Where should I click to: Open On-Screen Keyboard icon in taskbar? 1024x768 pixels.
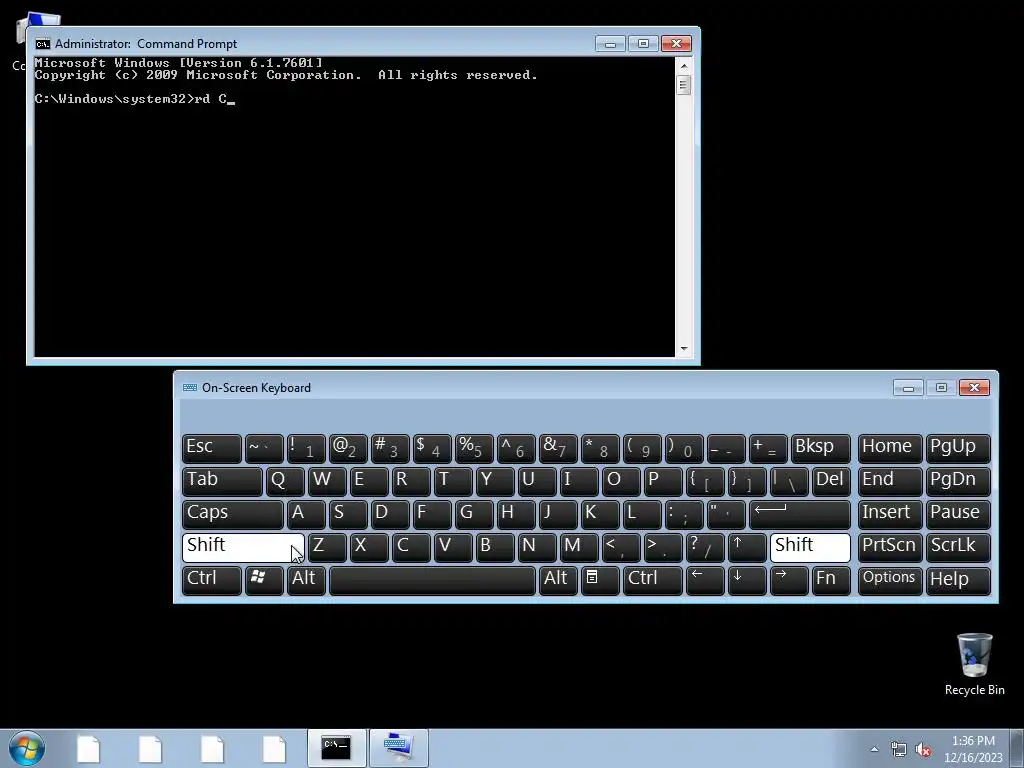(399, 748)
